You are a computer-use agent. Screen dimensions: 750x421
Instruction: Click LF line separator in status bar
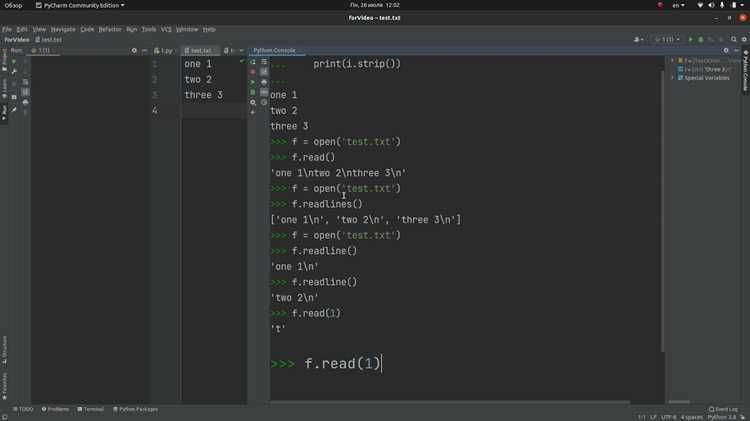click(x=653, y=417)
